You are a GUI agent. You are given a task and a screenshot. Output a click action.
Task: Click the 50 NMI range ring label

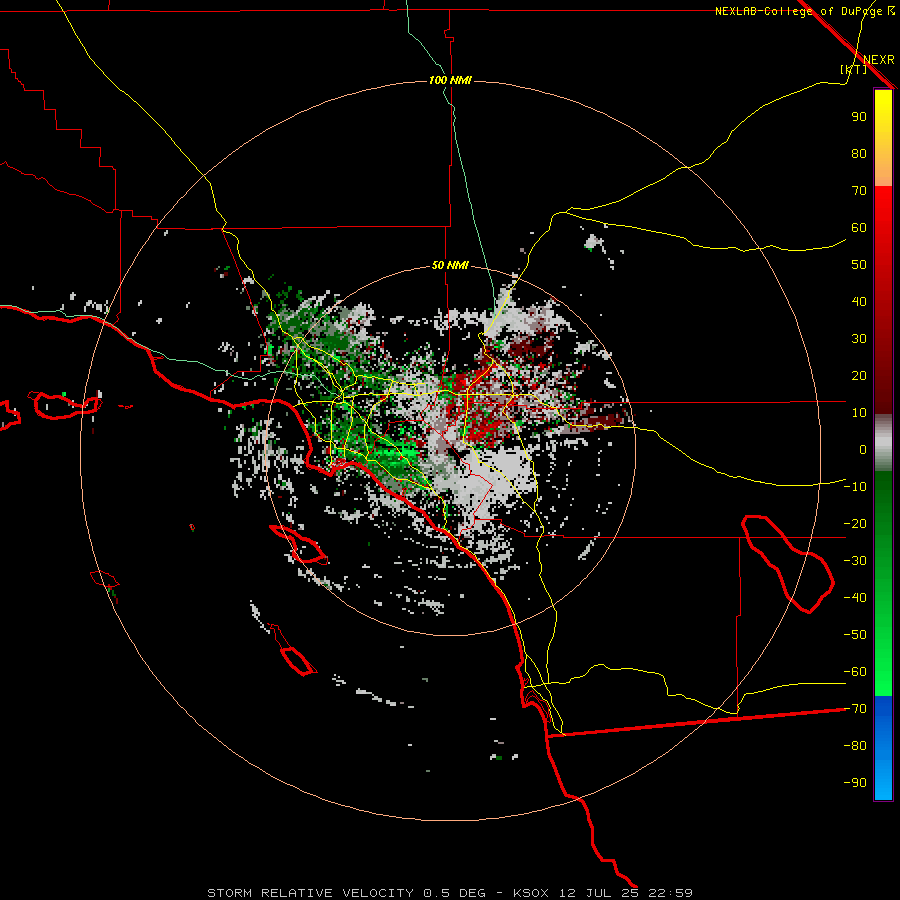(x=450, y=265)
